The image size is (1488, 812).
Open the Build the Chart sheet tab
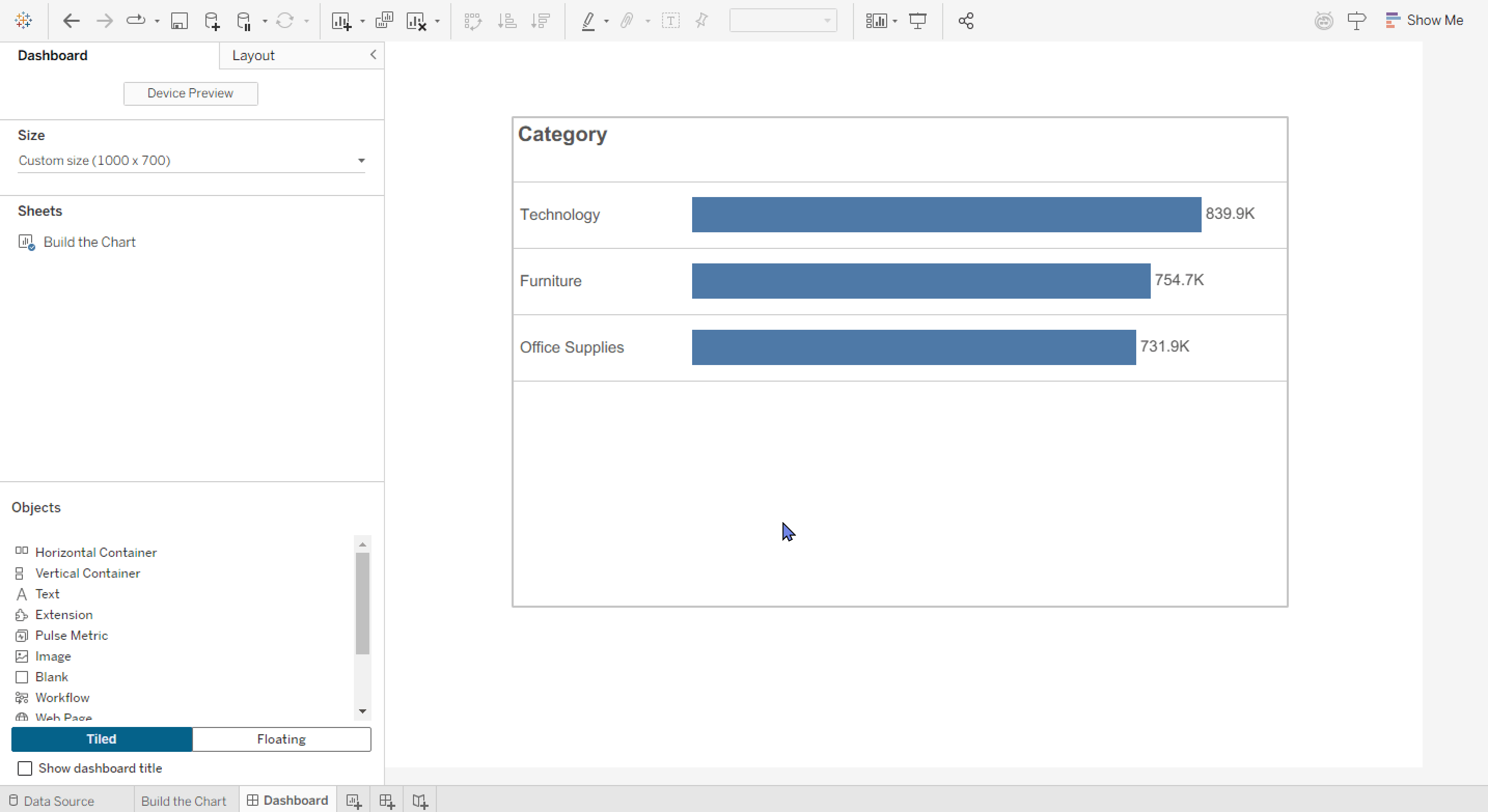click(x=184, y=801)
